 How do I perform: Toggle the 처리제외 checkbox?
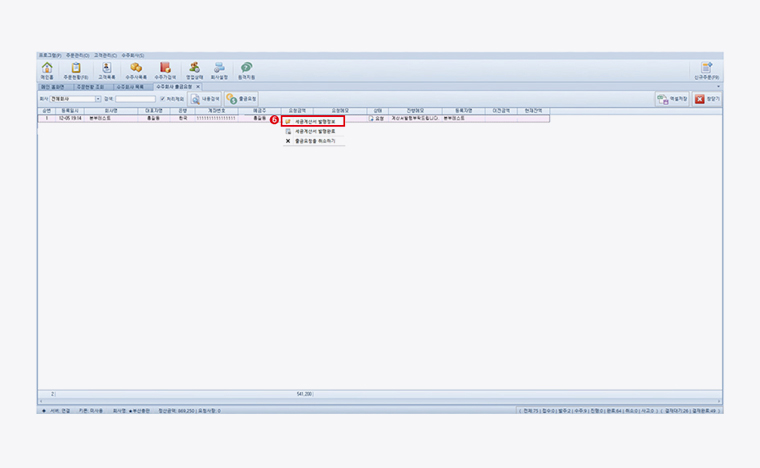point(163,99)
